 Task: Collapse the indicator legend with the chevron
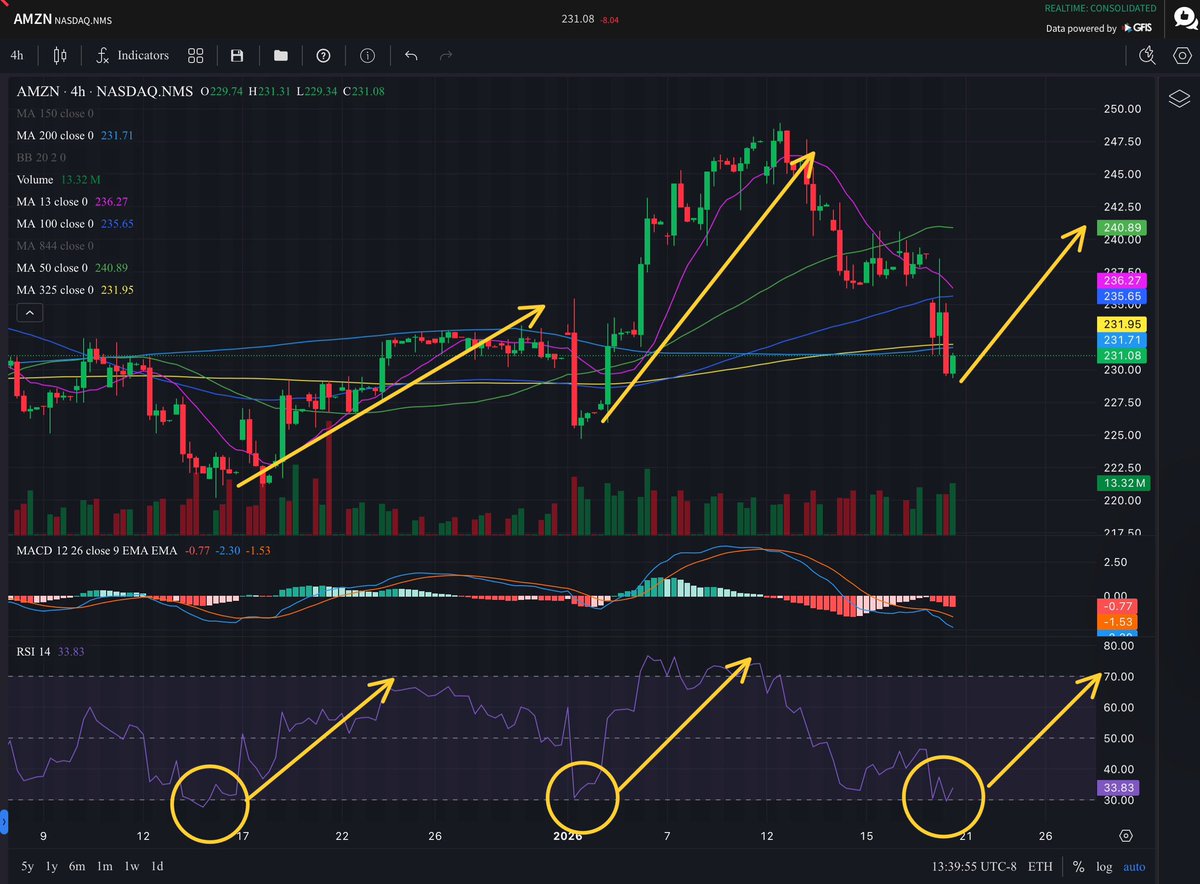coord(30,312)
